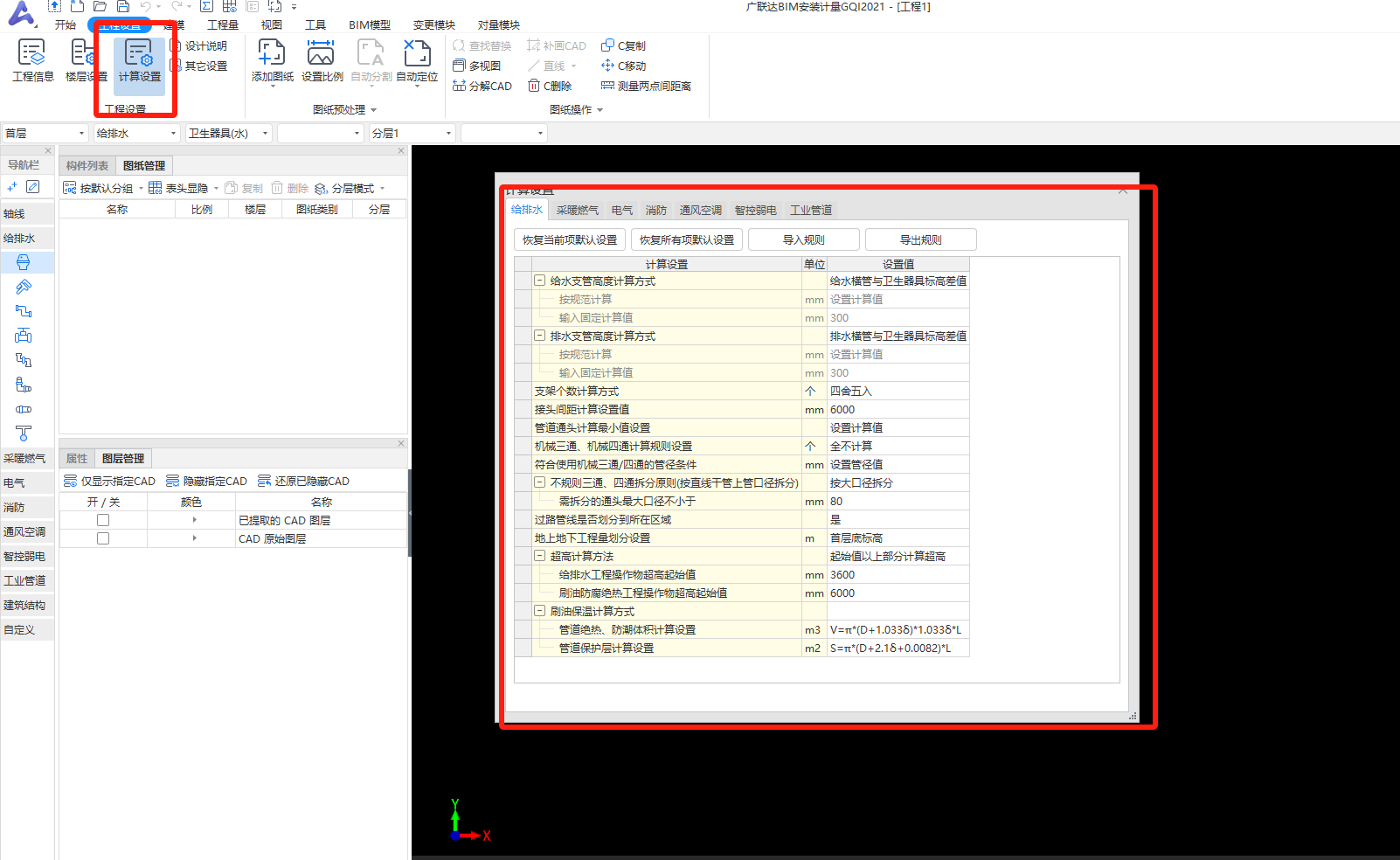Click 仅显示指定CAD tool
This screenshot has width=1400, height=860.
(109, 481)
